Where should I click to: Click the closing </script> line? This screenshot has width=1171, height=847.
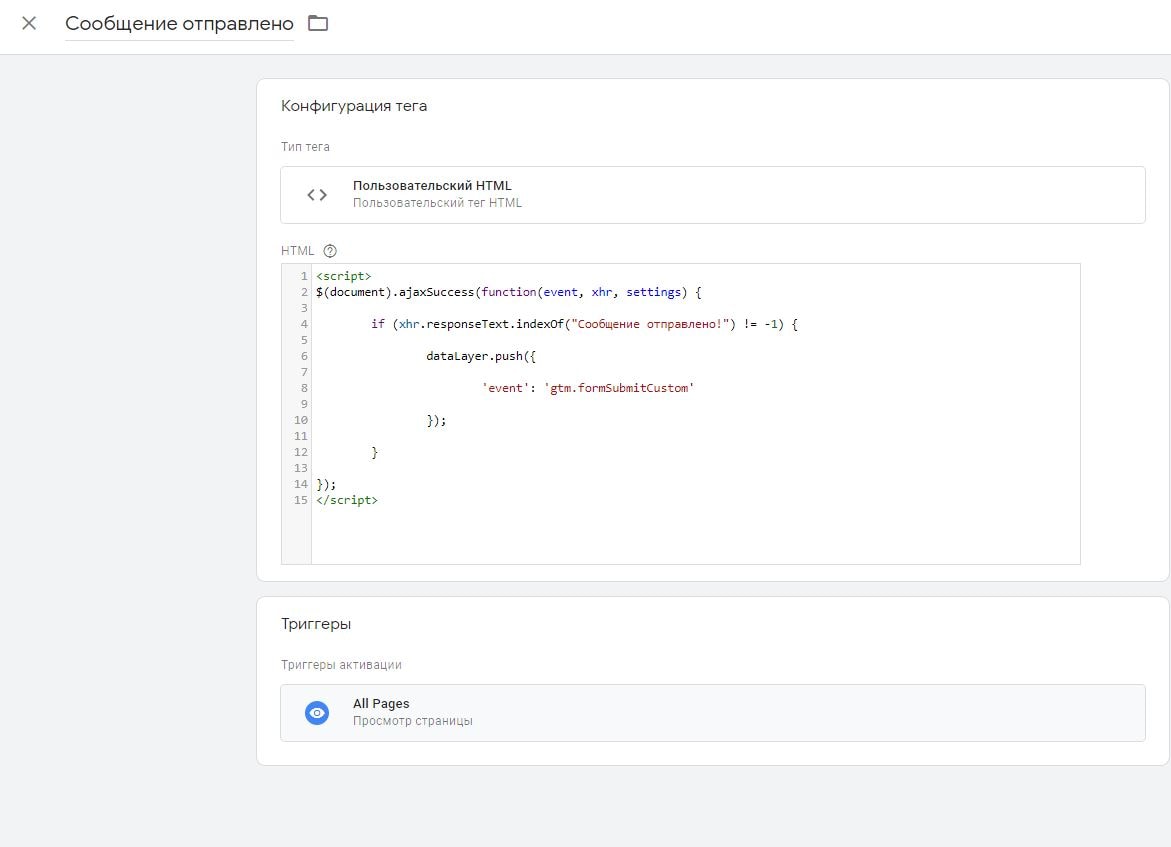point(347,500)
